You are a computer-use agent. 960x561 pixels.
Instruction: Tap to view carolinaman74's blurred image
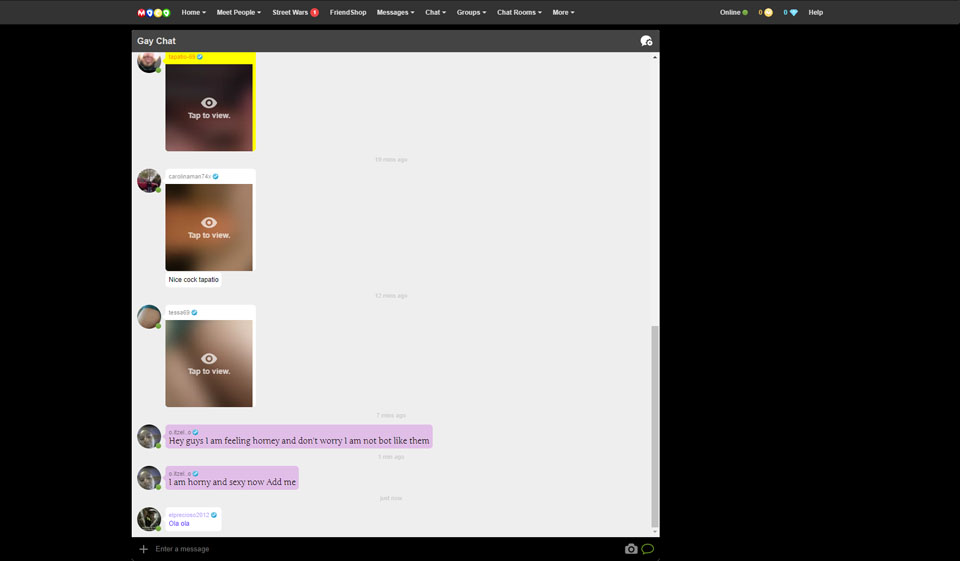point(209,227)
